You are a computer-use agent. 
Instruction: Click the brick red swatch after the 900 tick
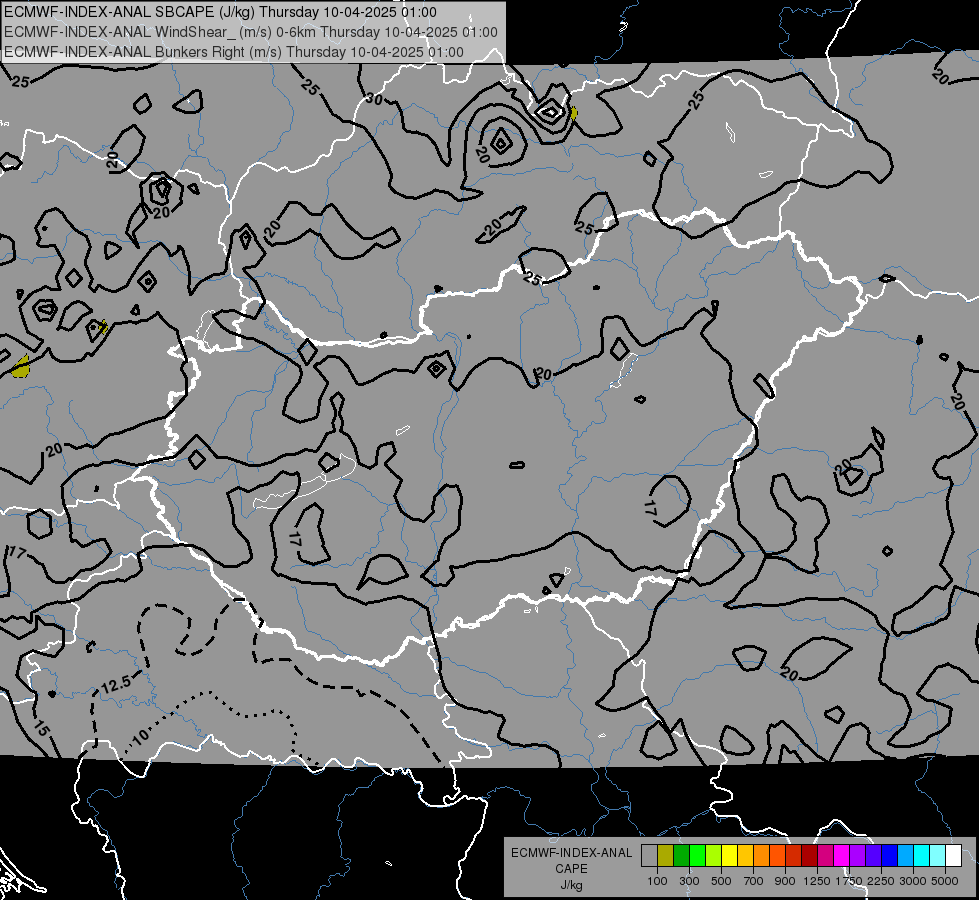(794, 855)
